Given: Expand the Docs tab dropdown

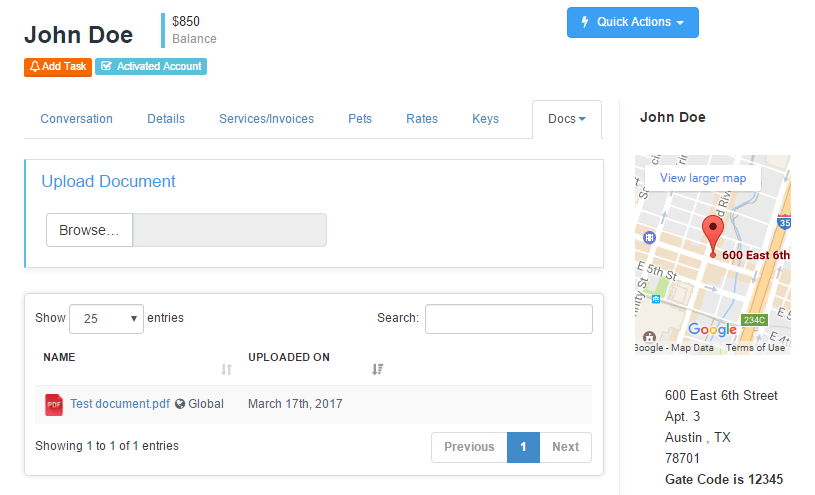Looking at the screenshot, I should [x=567, y=119].
